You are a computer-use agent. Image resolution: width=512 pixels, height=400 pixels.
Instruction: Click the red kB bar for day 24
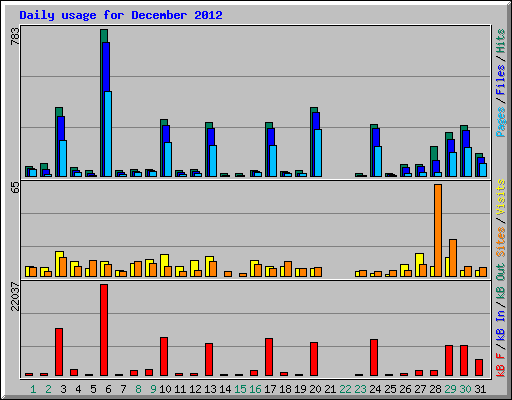[374, 357]
